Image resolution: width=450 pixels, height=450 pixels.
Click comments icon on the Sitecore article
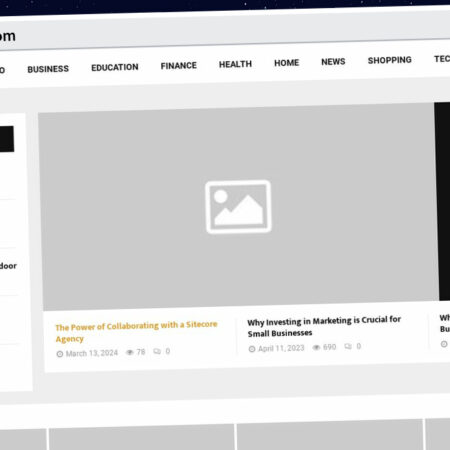[x=157, y=351]
